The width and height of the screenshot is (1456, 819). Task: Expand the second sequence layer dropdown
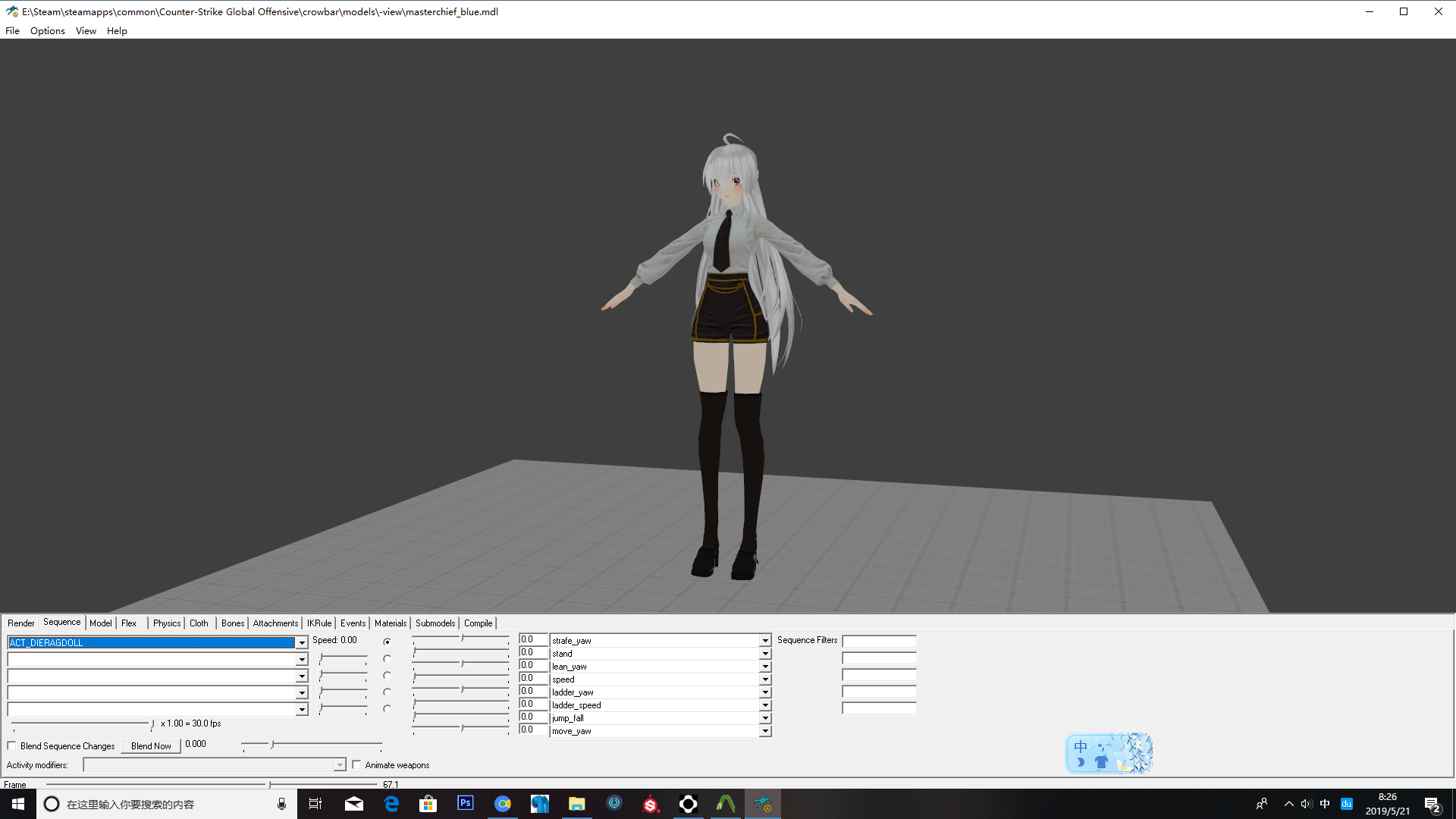(x=302, y=660)
